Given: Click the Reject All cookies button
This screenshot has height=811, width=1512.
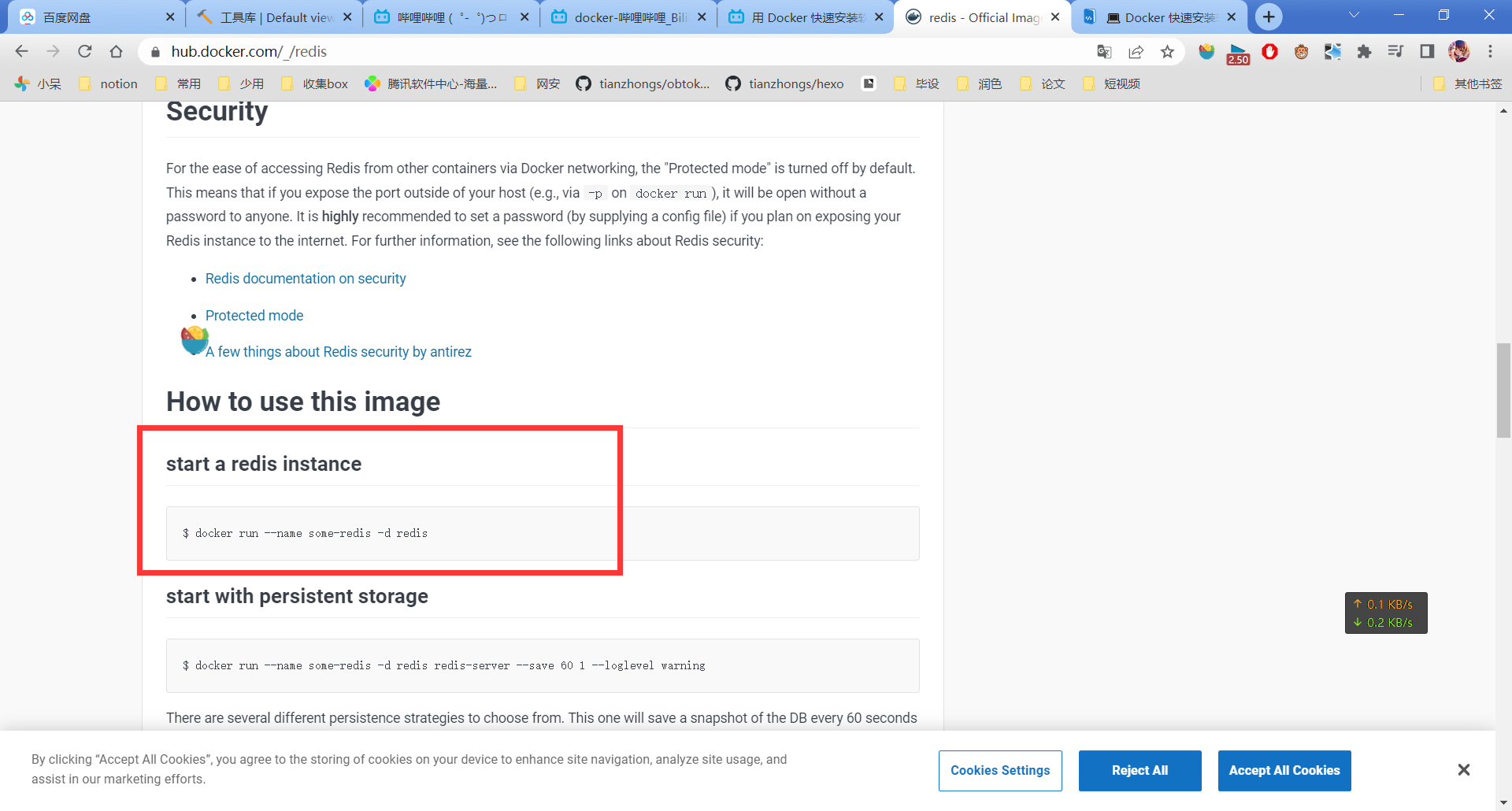Looking at the screenshot, I should [1140, 770].
